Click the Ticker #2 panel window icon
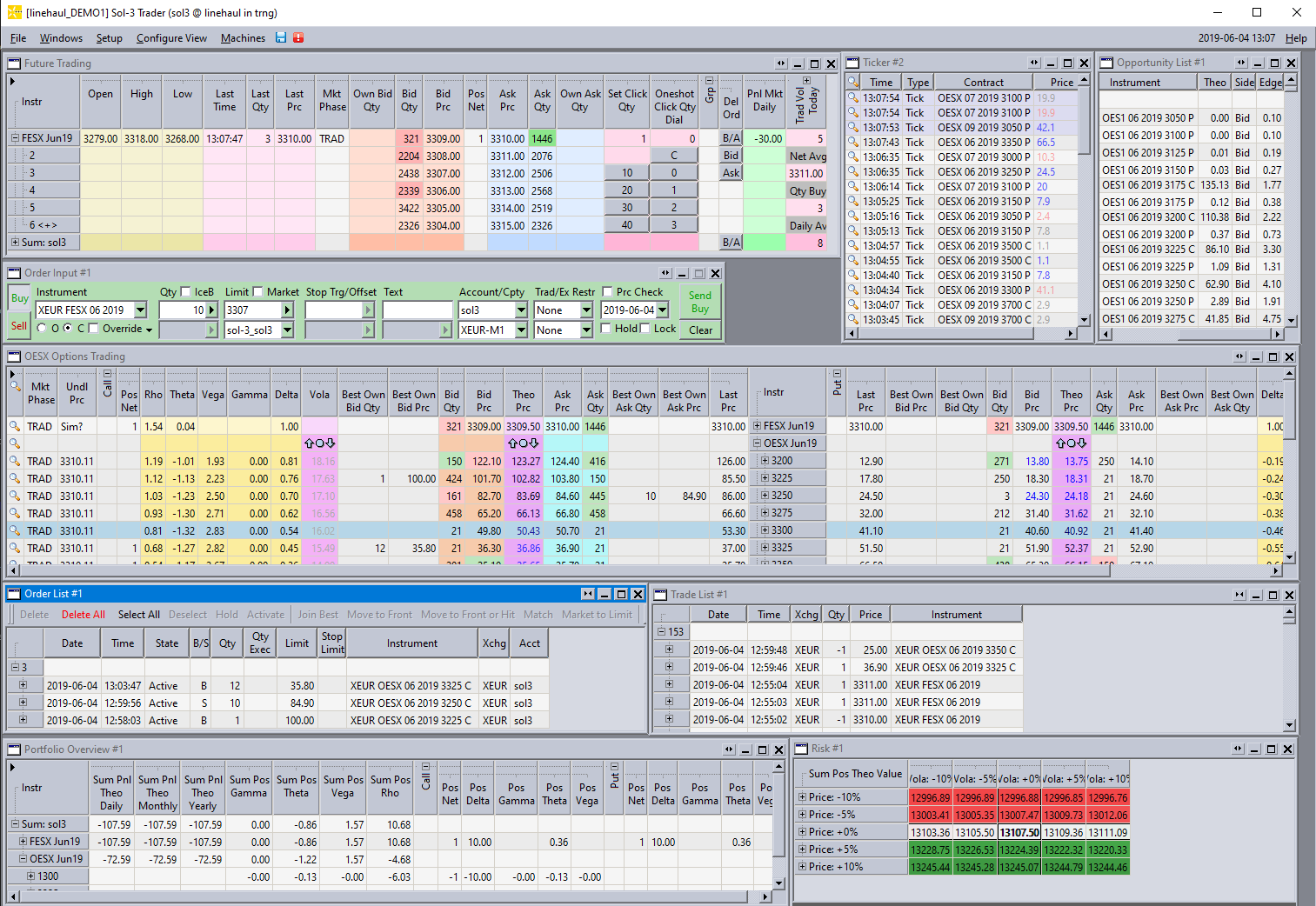 [x=853, y=63]
